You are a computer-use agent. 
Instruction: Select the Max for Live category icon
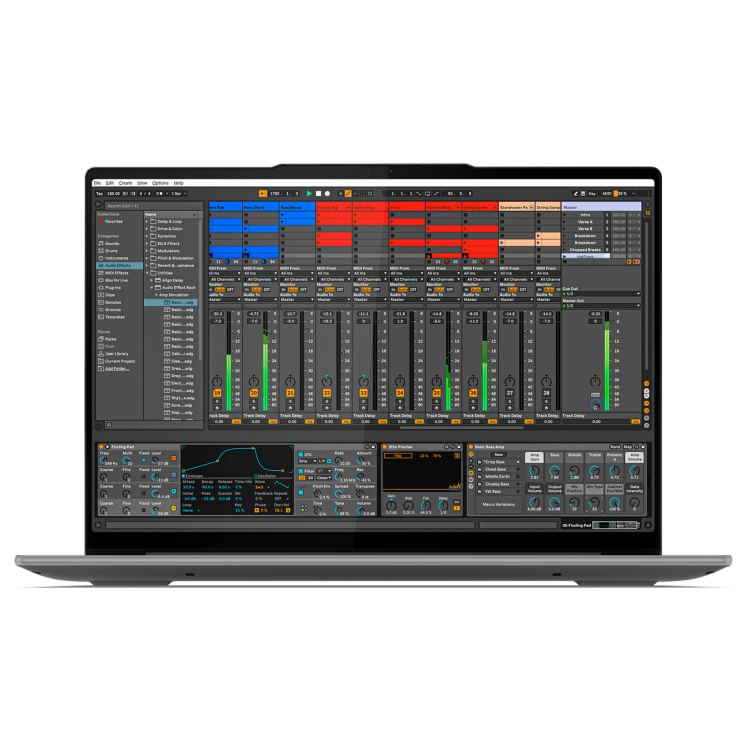click(101, 280)
